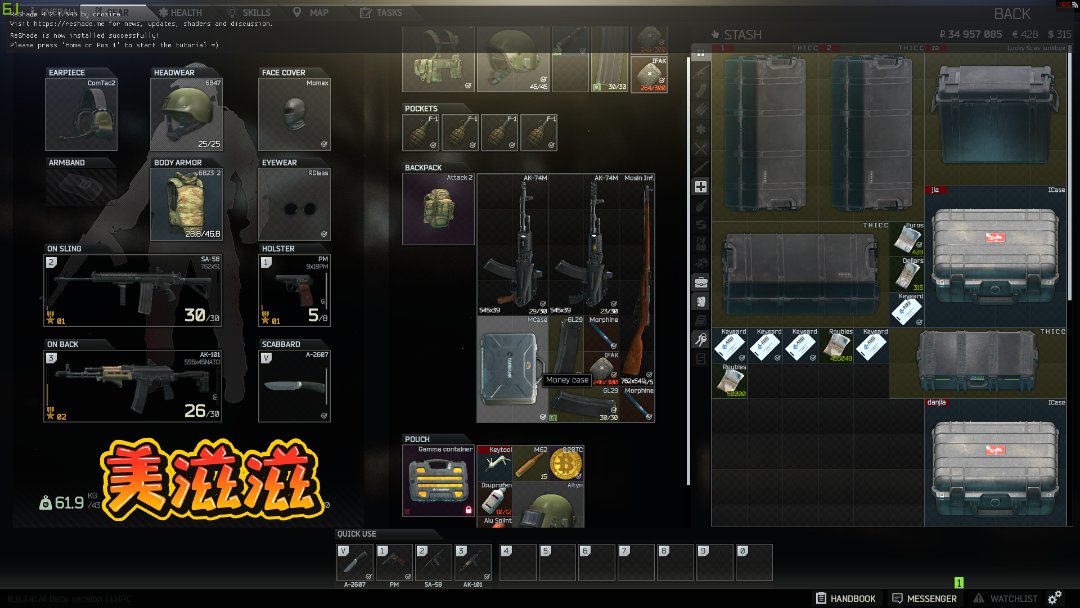Select the Dollars stack in the stash

pos(906,274)
